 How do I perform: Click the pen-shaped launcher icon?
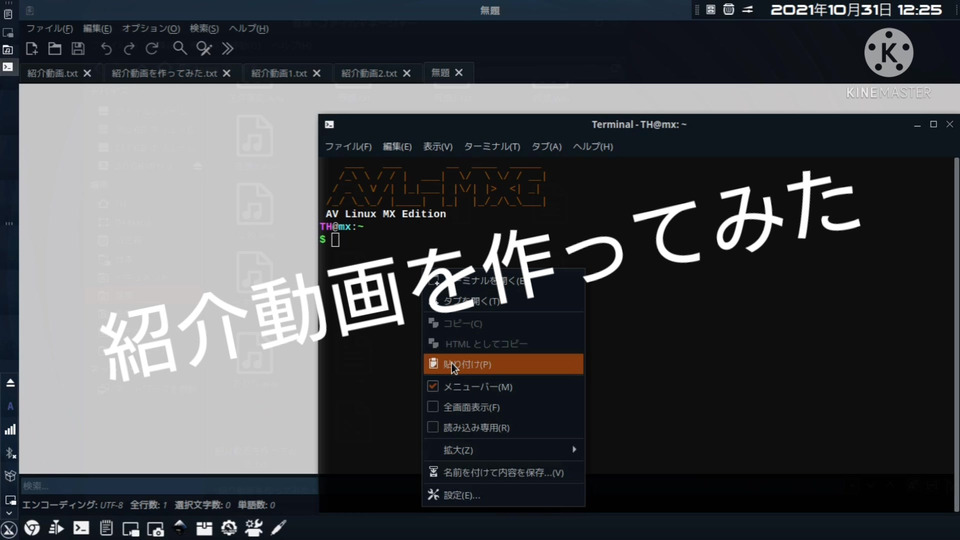click(x=279, y=528)
